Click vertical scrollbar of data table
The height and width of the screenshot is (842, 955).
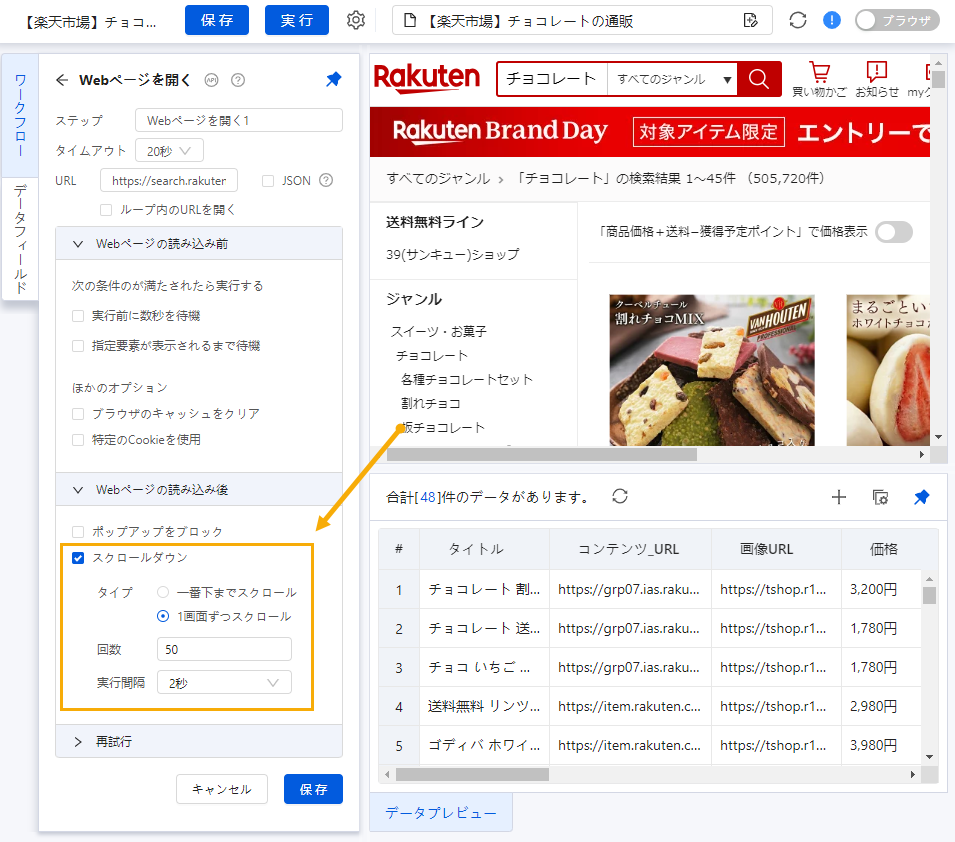[x=929, y=595]
